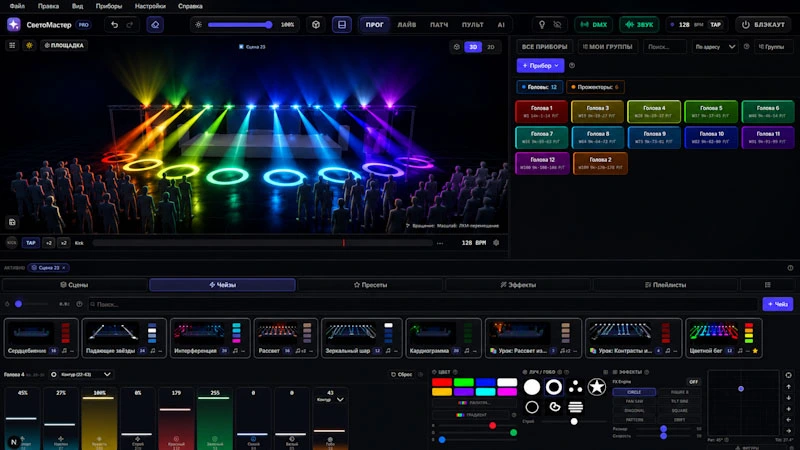This screenshot has height=450, width=800.
Task: Select the ring gobo
Action: click(x=554, y=387)
